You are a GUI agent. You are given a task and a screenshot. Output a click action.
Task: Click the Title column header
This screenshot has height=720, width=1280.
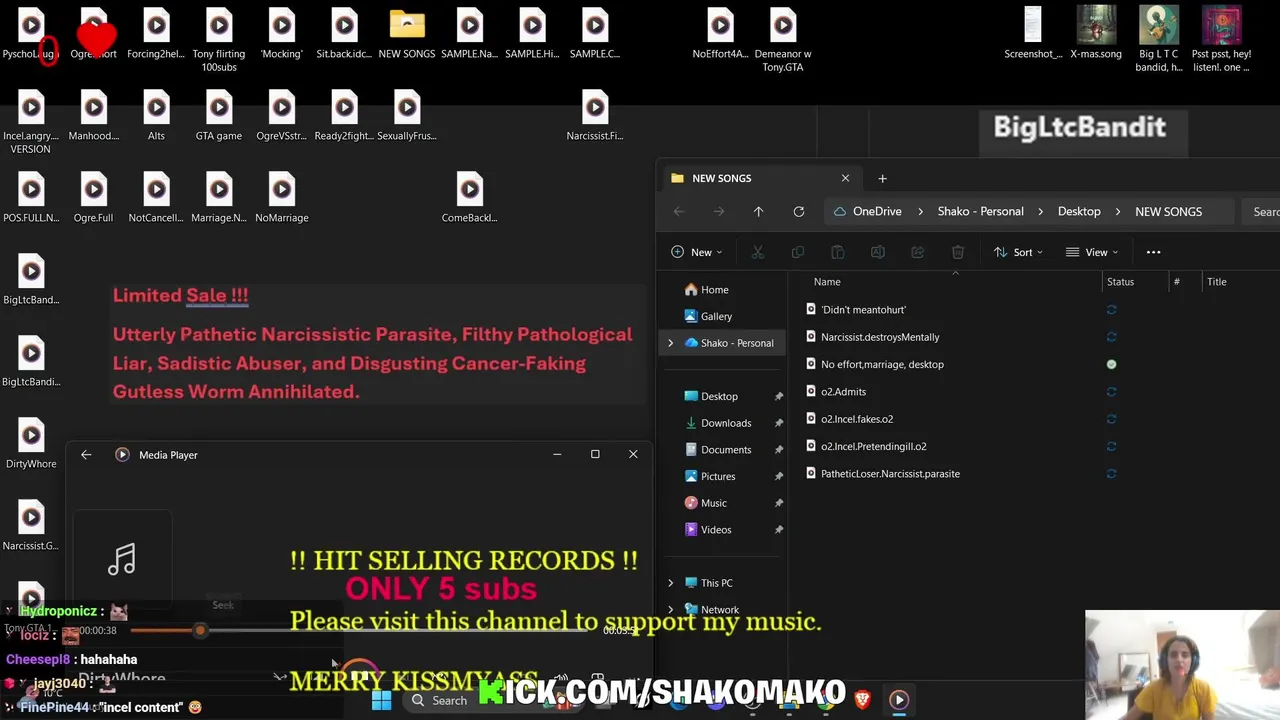pyautogui.click(x=1216, y=282)
